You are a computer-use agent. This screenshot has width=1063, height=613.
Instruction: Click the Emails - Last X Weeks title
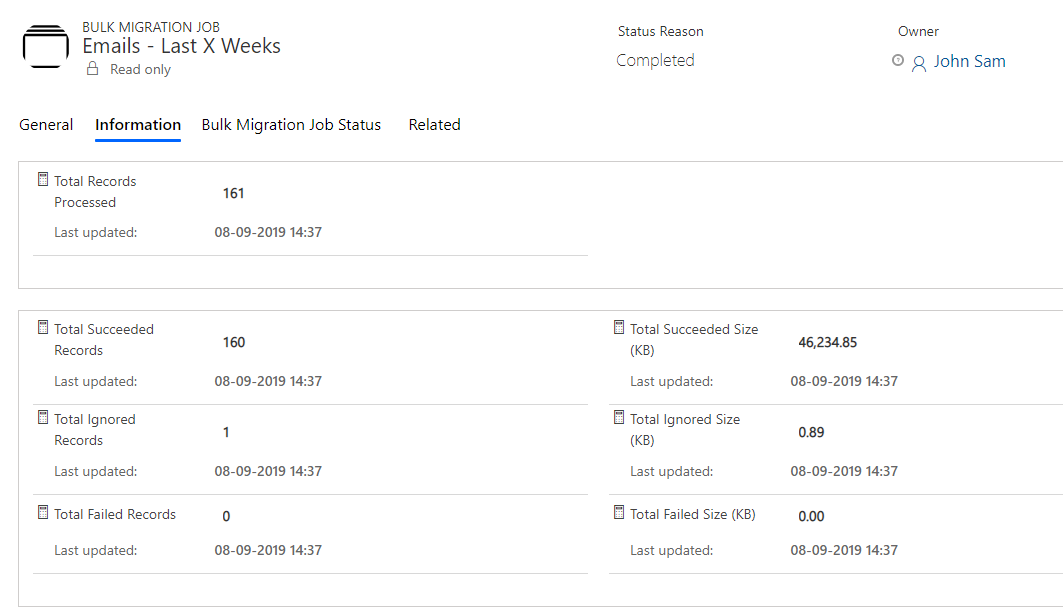181,46
